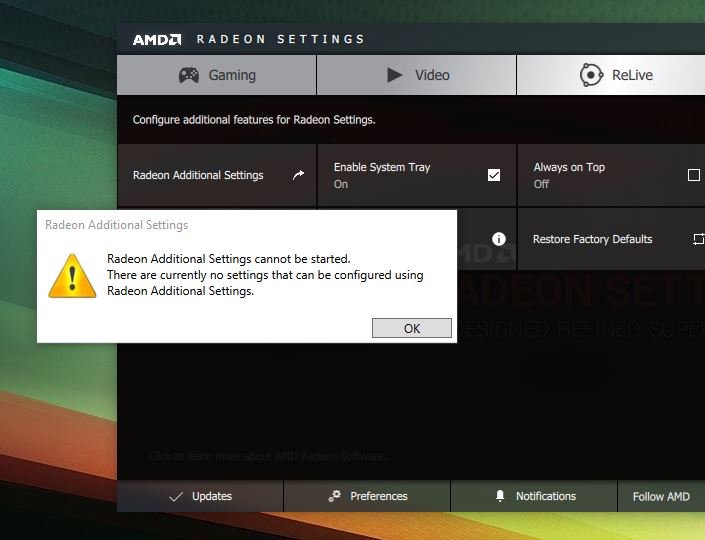Open the Gaming tab
The image size is (705, 540).
pos(217,75)
